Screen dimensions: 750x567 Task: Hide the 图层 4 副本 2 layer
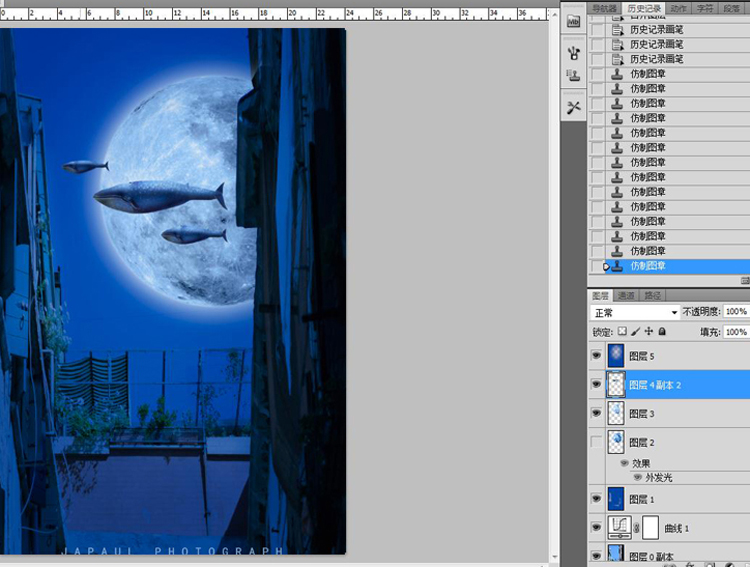(x=596, y=384)
